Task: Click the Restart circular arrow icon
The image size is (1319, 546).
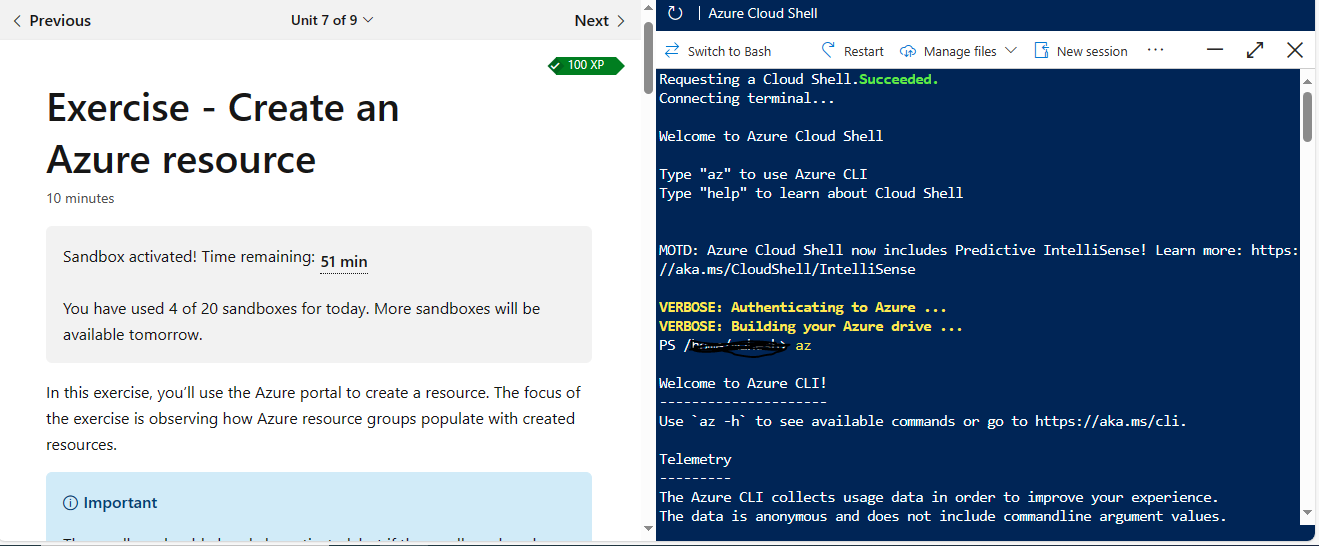Action: (x=828, y=51)
